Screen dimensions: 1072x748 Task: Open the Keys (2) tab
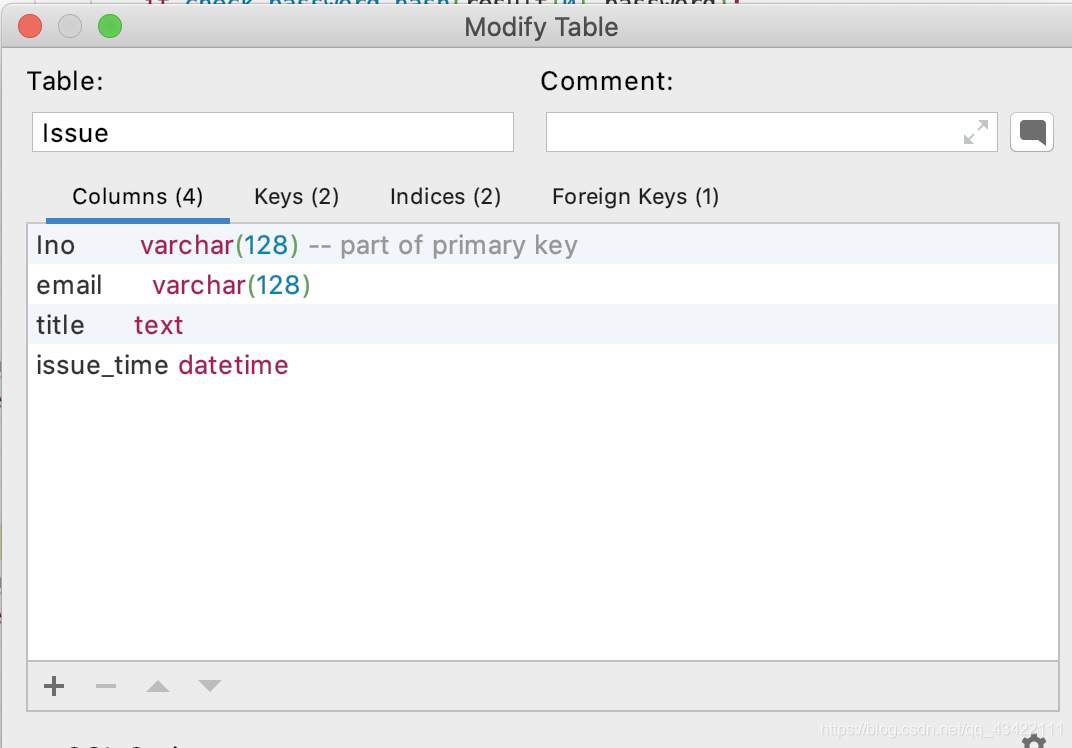tap(297, 197)
